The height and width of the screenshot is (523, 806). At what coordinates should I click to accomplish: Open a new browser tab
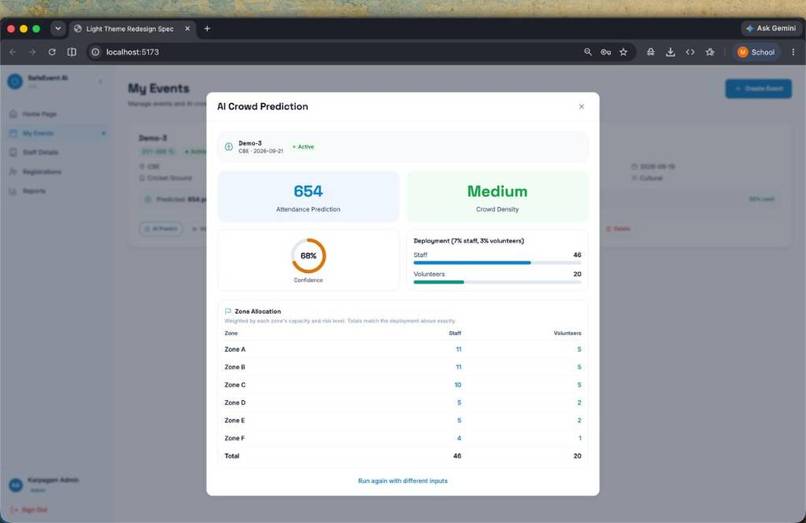click(x=207, y=29)
